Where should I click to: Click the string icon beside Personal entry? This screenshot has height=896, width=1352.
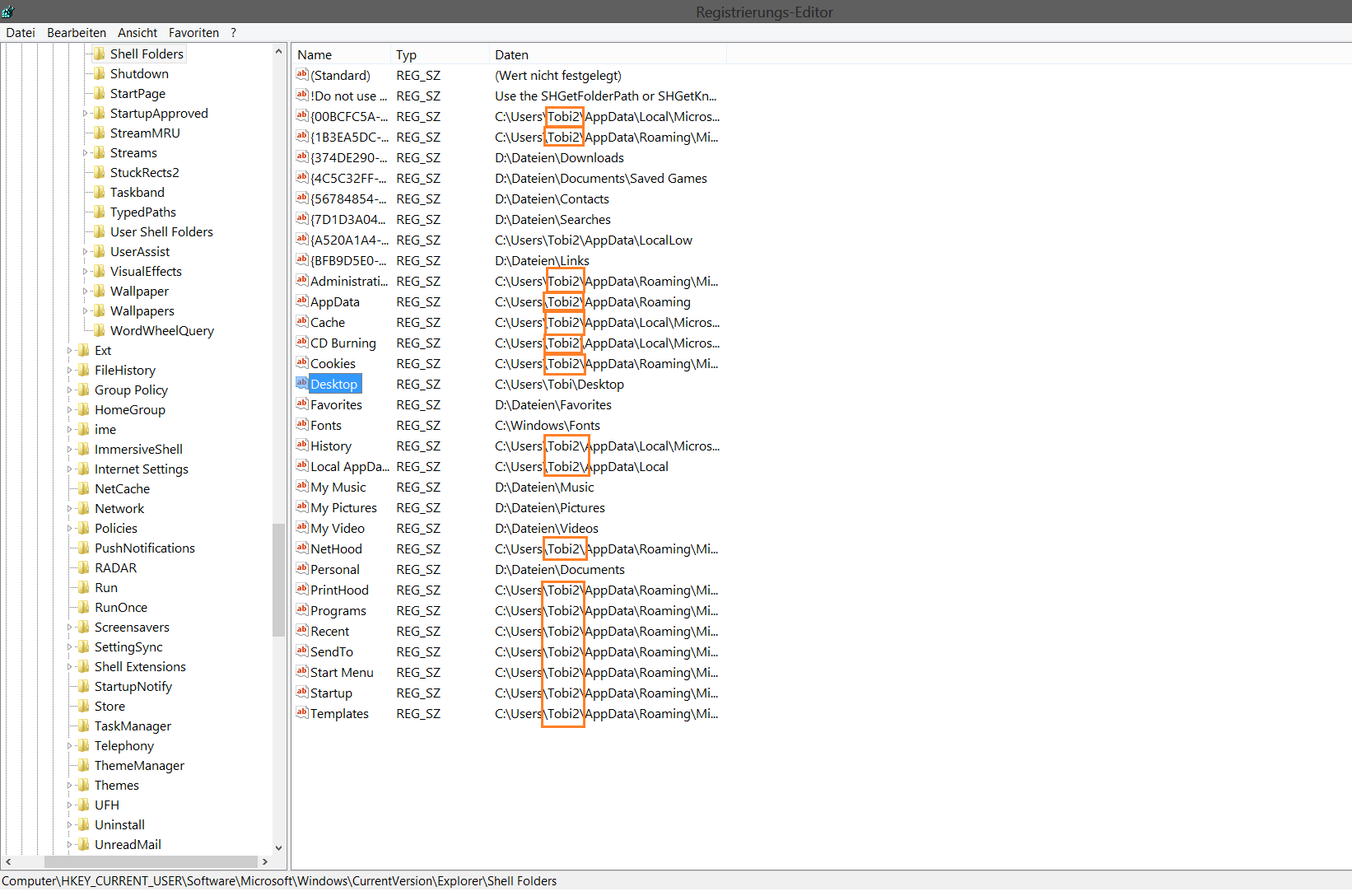(302, 568)
